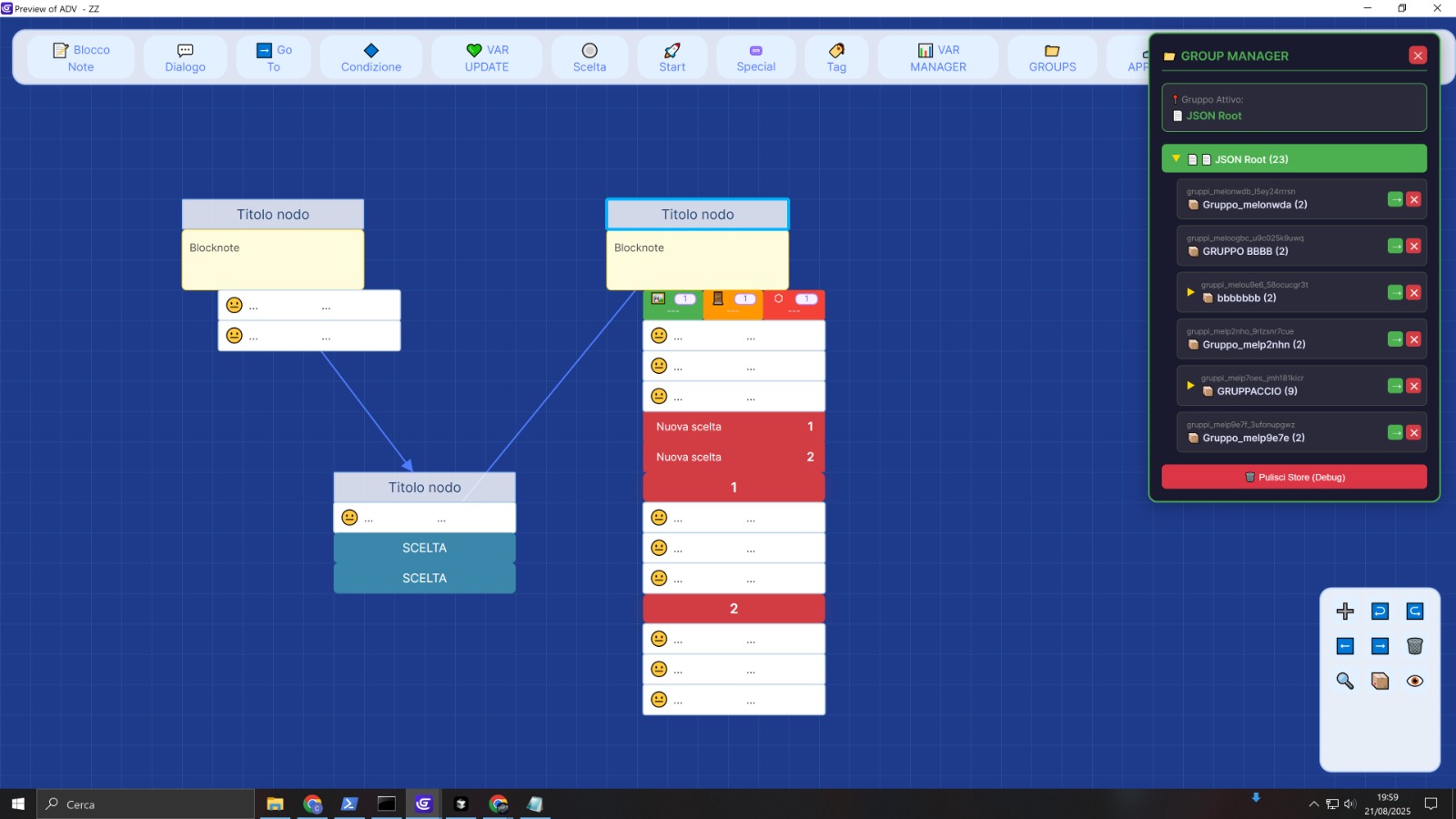
Task: Click the undo arrow icon in tool palette
Action: [1380, 612]
